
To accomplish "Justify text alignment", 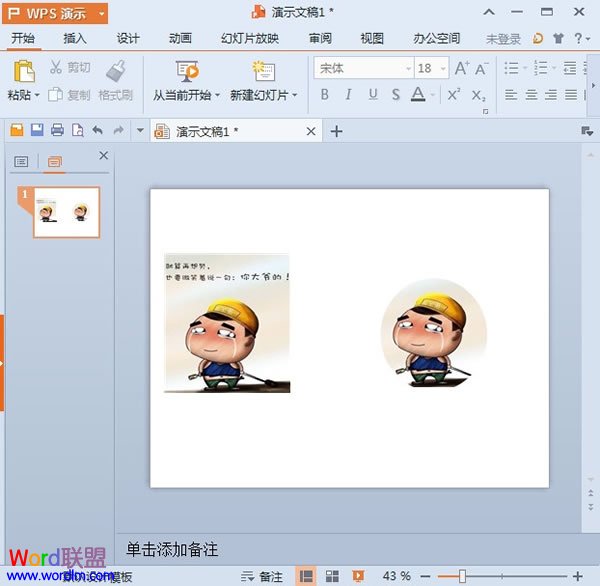I will (x=571, y=95).
